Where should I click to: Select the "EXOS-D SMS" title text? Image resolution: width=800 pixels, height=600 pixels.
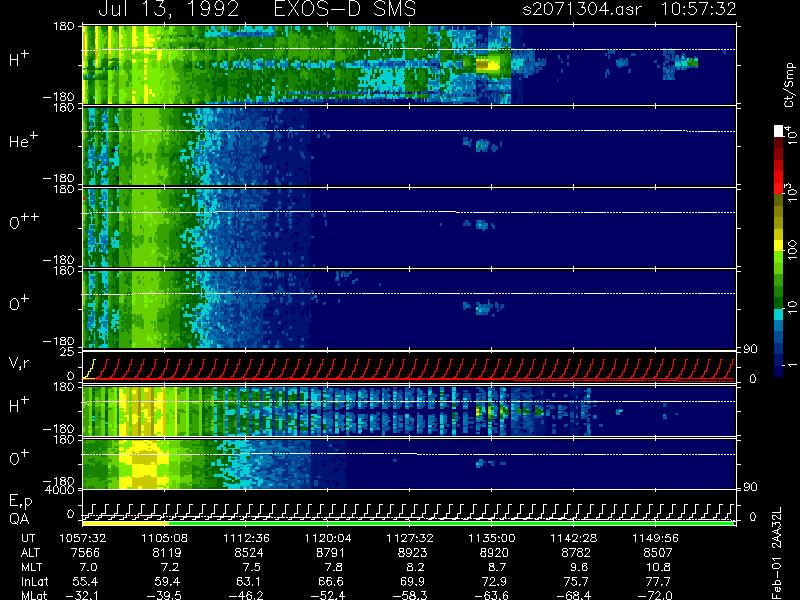(345, 9)
